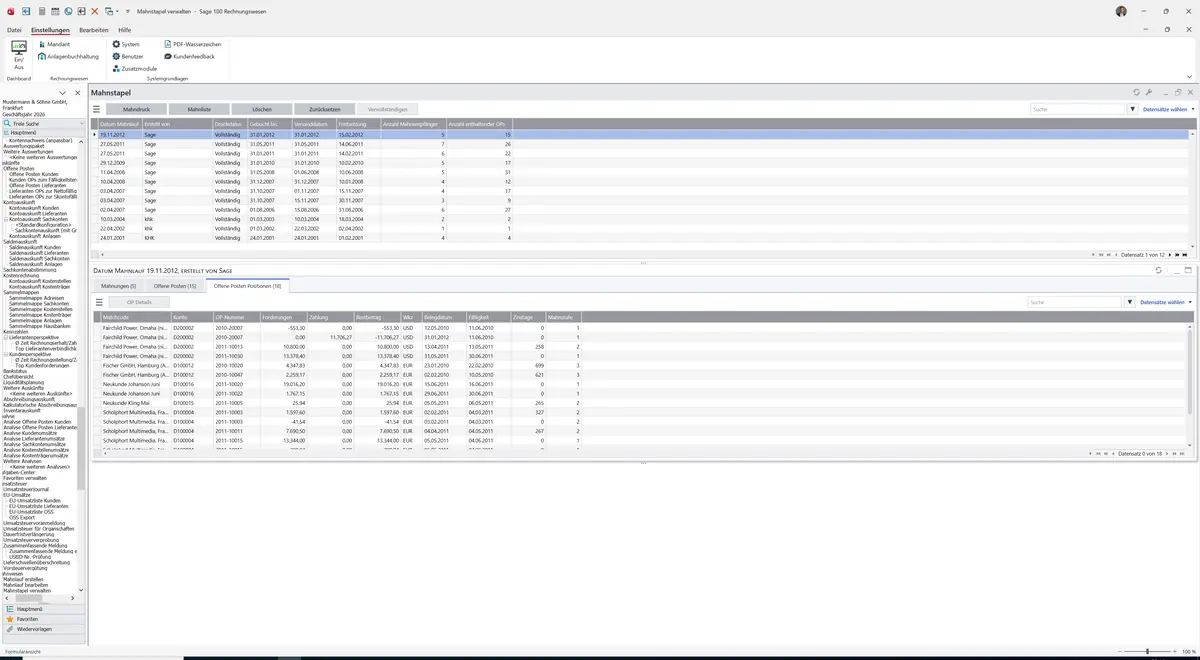Open Kundenfeedback
Viewport: 1200px width, 660px height.
tap(189, 56)
